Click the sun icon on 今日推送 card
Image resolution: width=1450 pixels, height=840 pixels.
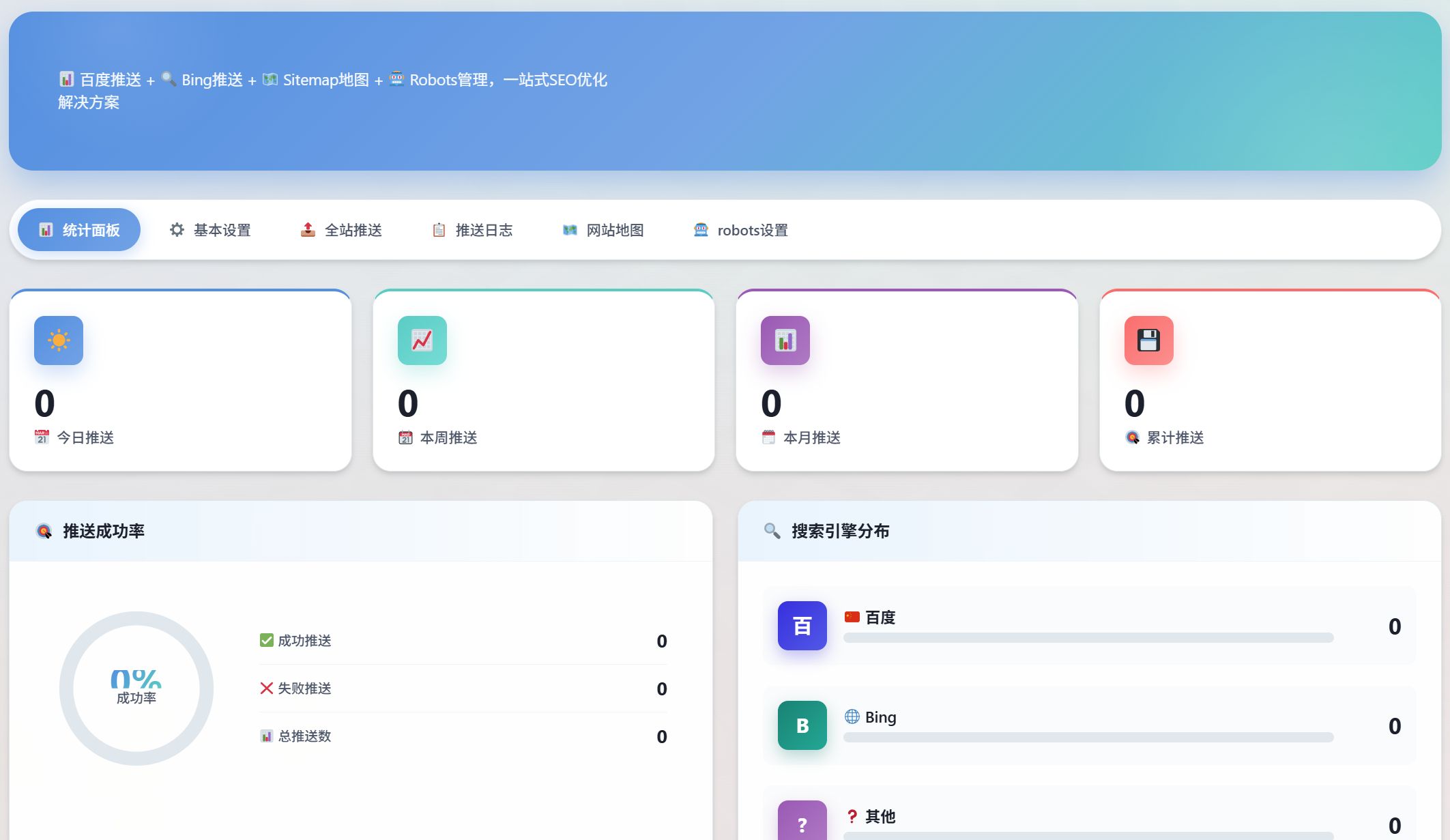pos(59,341)
